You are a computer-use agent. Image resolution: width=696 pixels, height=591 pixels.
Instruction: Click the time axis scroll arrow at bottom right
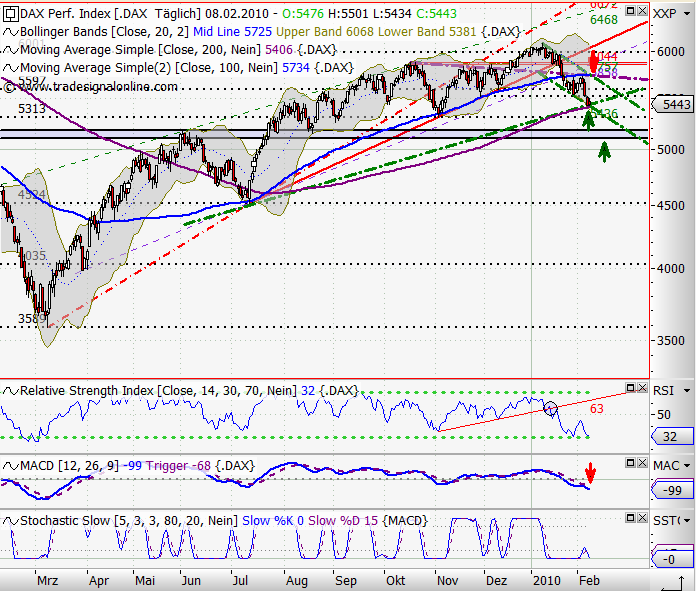point(673,583)
